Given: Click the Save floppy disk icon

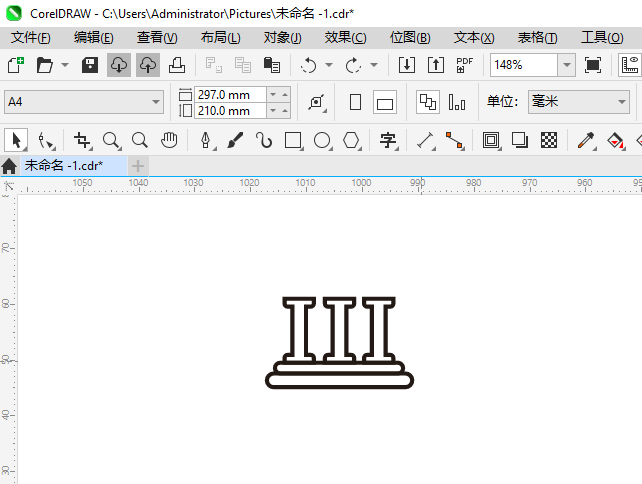Looking at the screenshot, I should pos(90,65).
